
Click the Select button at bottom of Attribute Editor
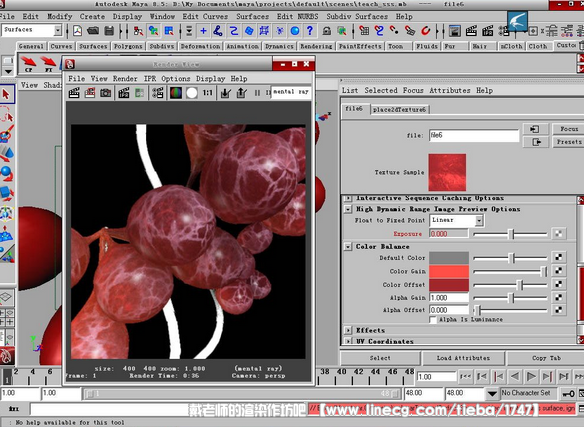380,358
